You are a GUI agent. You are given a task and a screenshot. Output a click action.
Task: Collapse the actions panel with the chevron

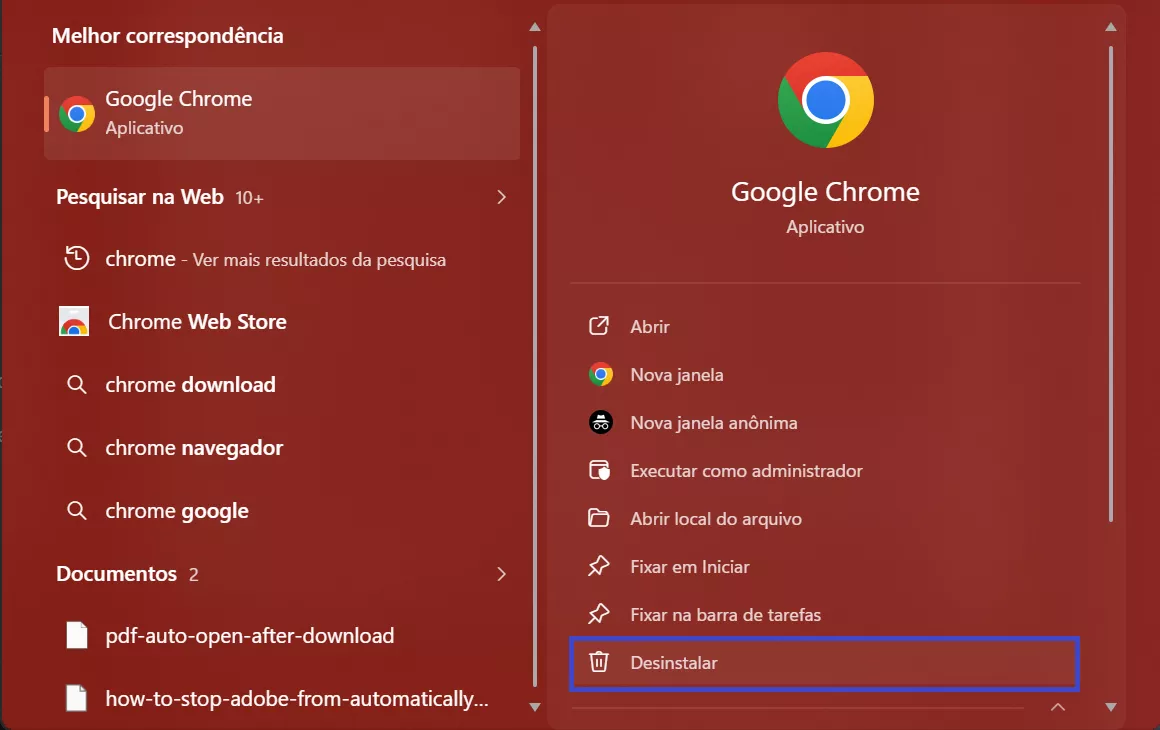pos(1058,707)
